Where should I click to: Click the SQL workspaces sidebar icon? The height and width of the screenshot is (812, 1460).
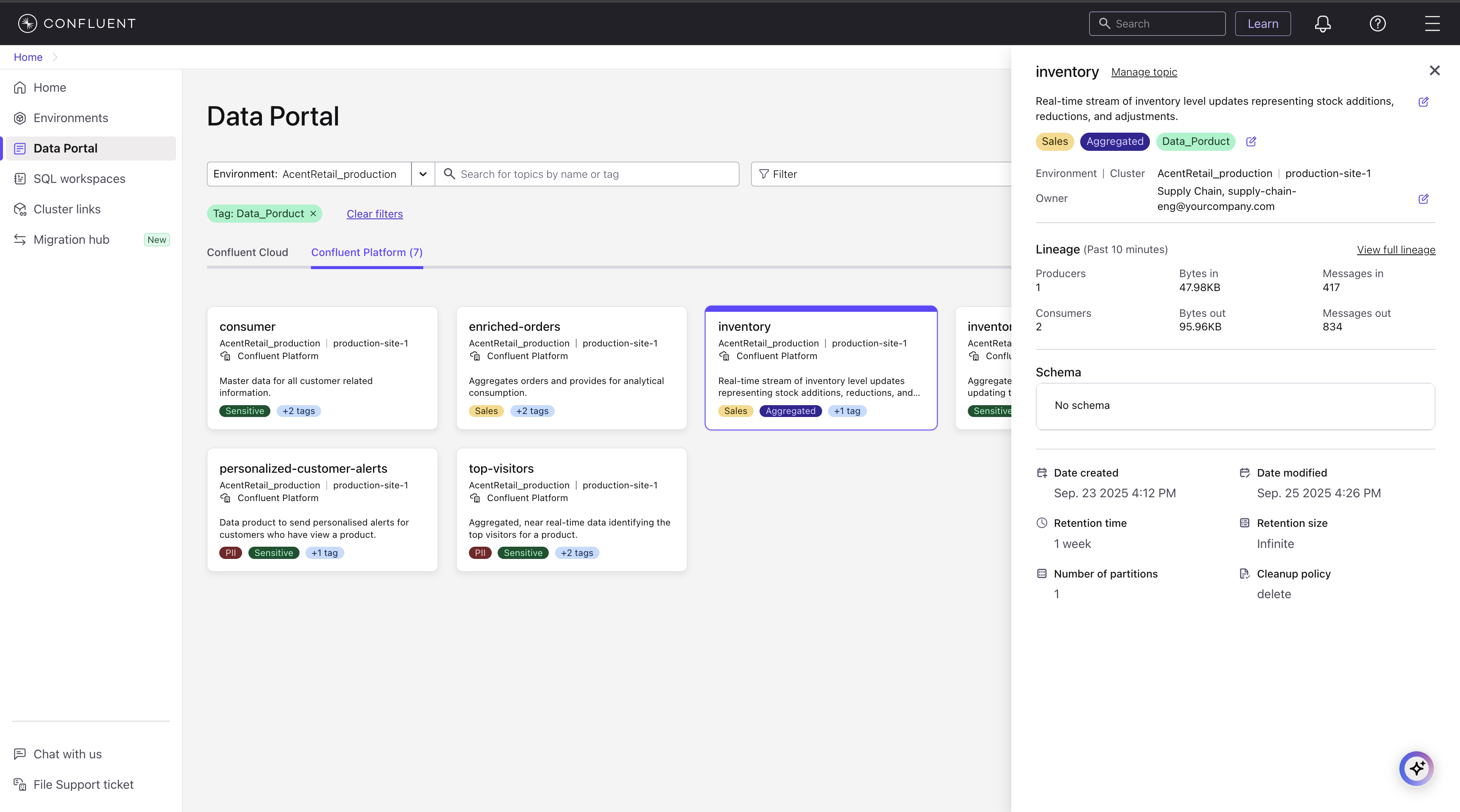(x=20, y=178)
